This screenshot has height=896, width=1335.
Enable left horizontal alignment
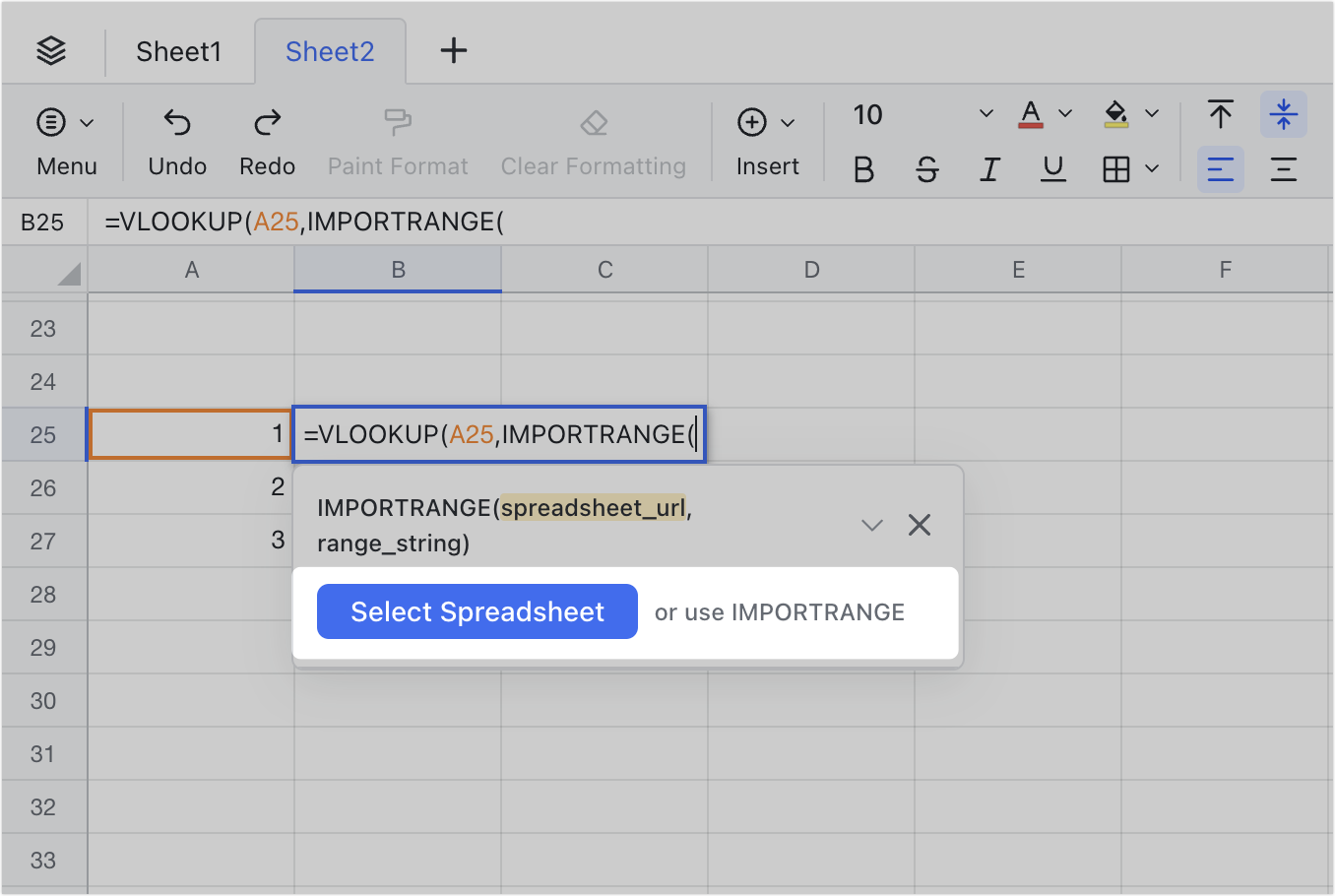(x=1220, y=168)
